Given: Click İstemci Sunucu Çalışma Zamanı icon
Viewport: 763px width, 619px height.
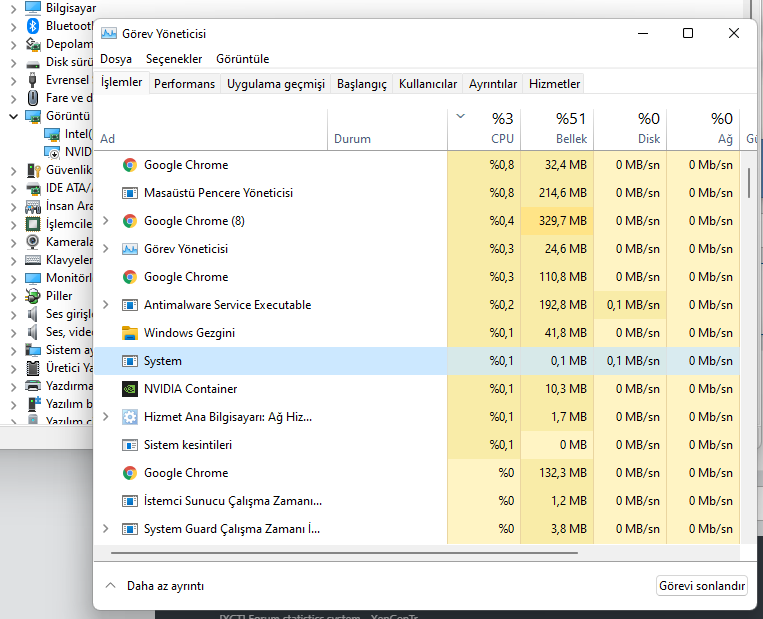Looking at the screenshot, I should point(129,501).
